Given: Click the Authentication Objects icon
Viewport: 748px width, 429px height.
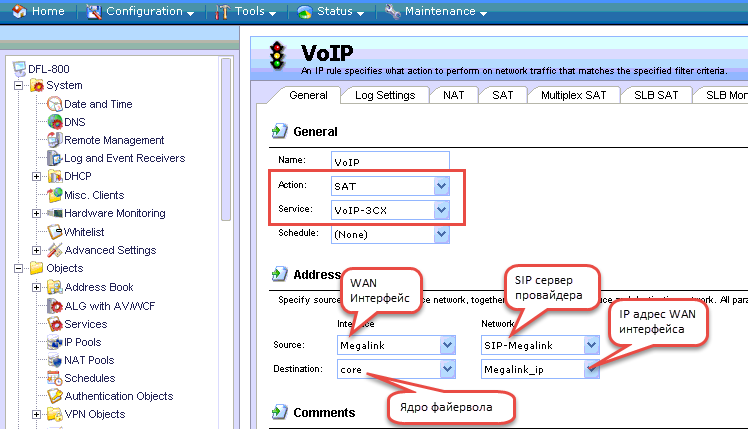Looking at the screenshot, I should pyautogui.click(x=55, y=396).
